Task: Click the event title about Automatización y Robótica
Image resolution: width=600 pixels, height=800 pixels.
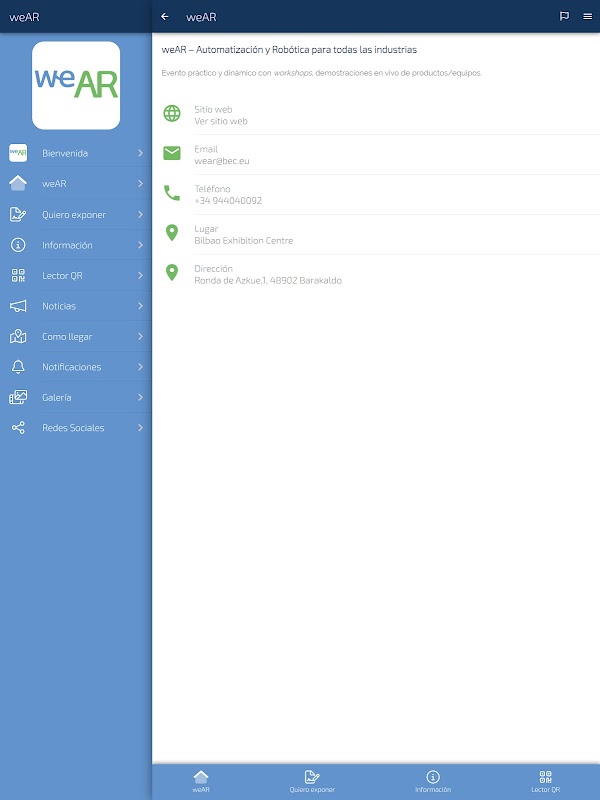Action: pos(289,49)
